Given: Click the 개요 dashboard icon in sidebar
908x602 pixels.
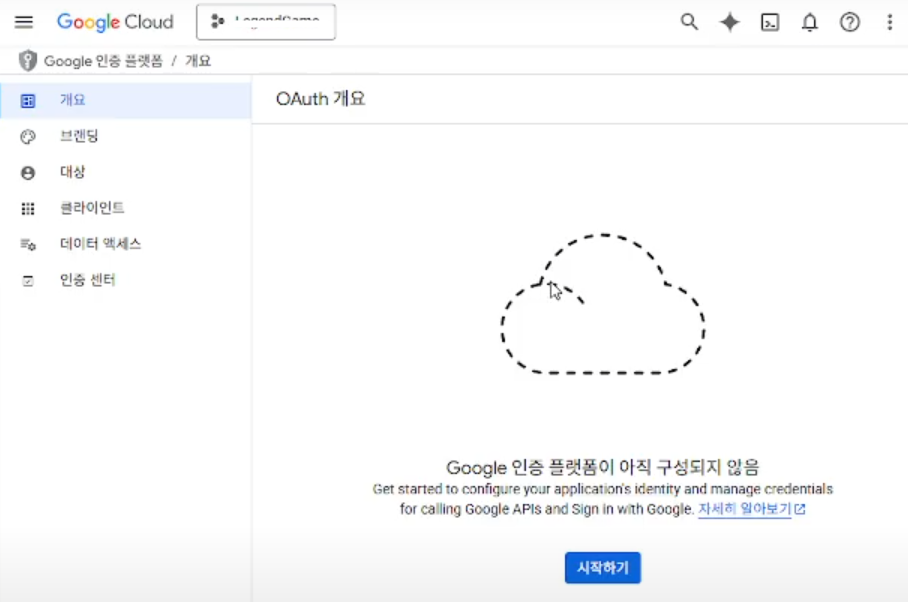Looking at the screenshot, I should [x=28, y=101].
